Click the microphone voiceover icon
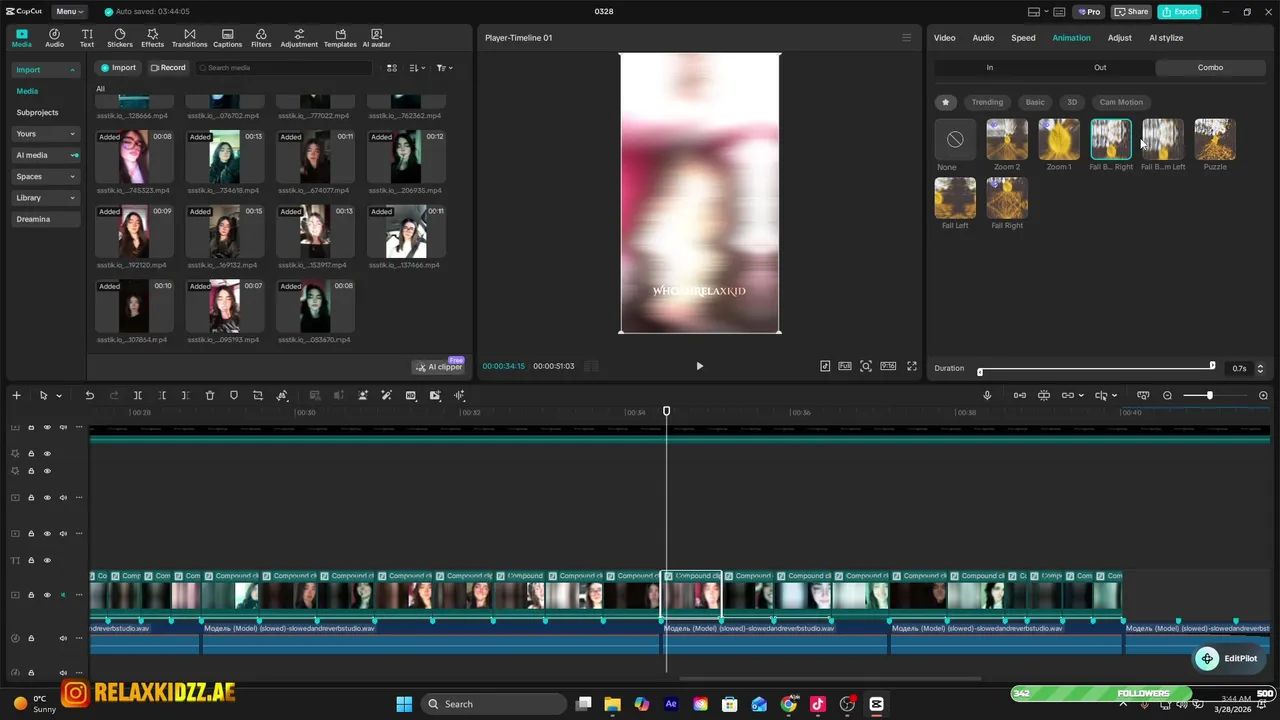Viewport: 1280px width, 720px height. [987, 396]
